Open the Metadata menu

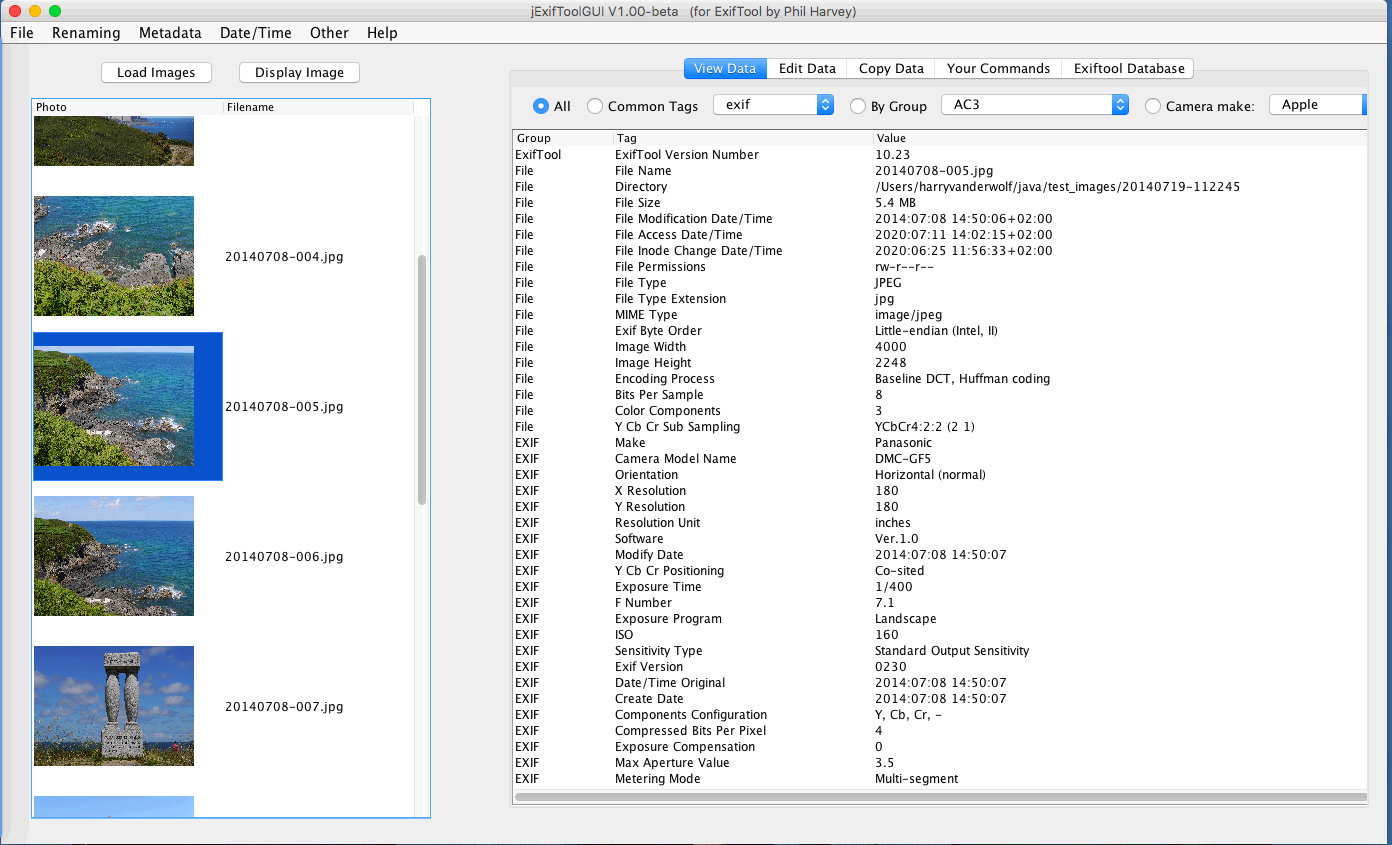pyautogui.click(x=170, y=32)
